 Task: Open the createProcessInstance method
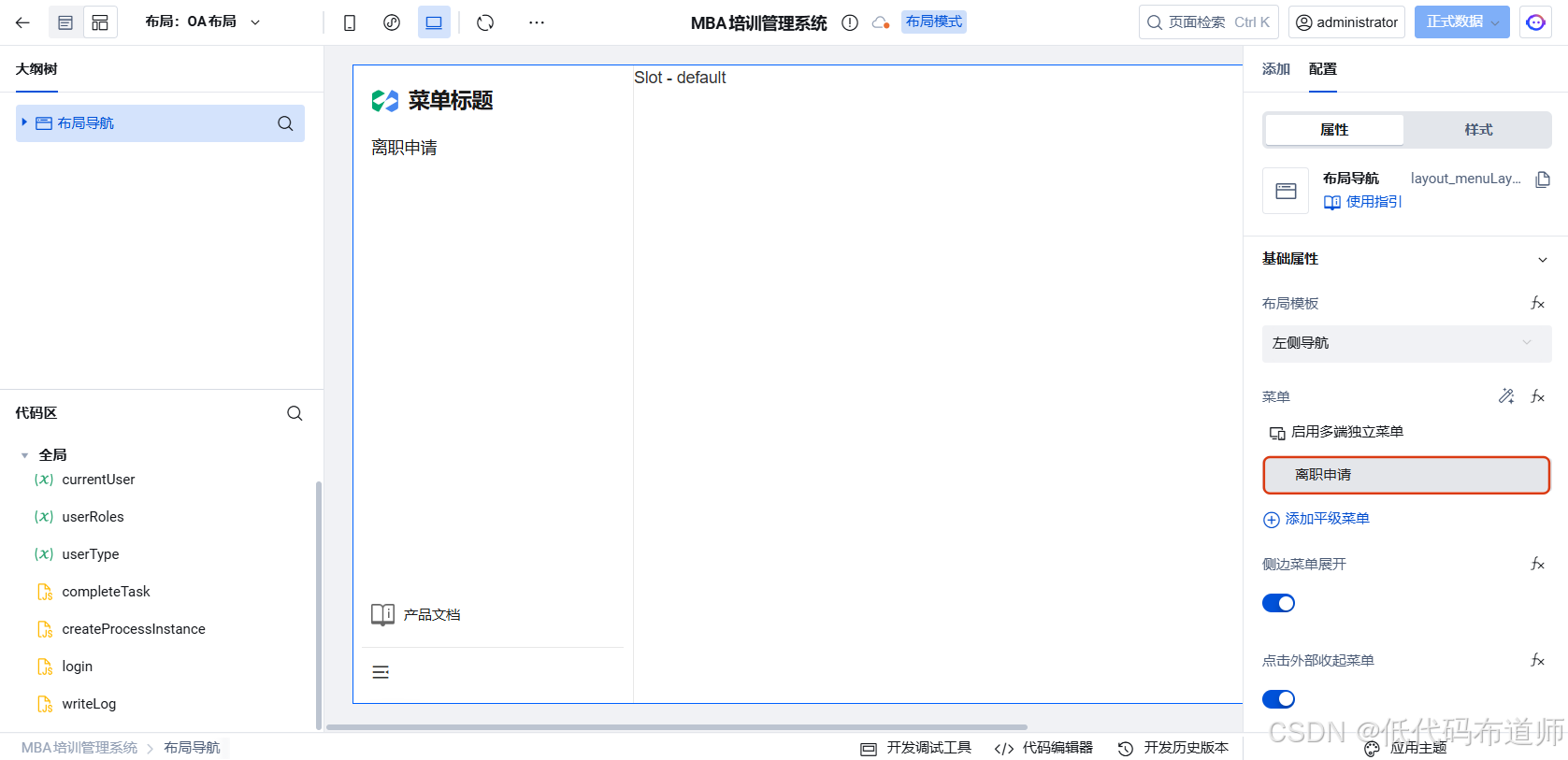[x=133, y=629]
